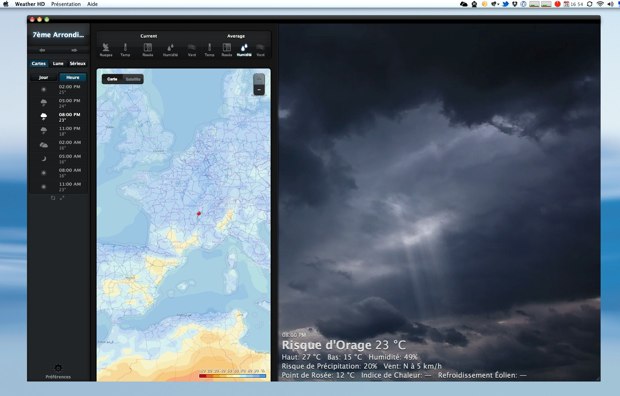Select the current Nuages map layer icon
The width and height of the screenshot is (620, 396).
(106, 48)
